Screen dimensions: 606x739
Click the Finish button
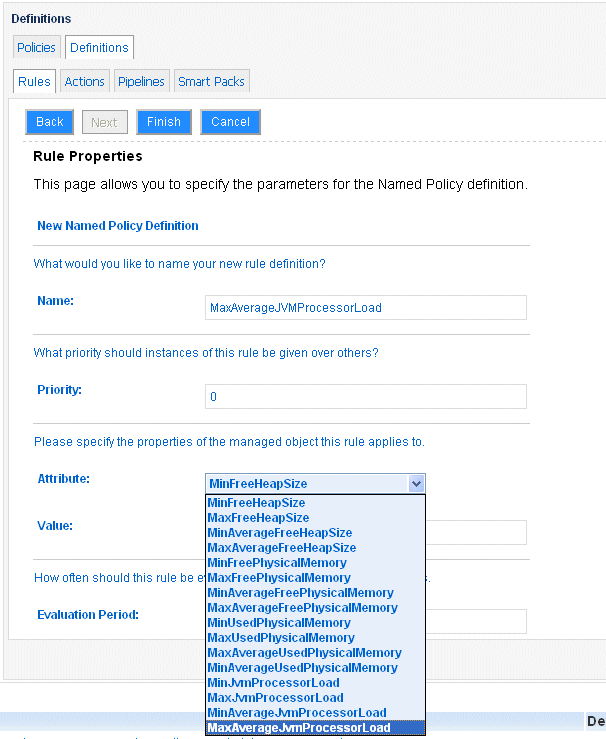click(x=164, y=122)
